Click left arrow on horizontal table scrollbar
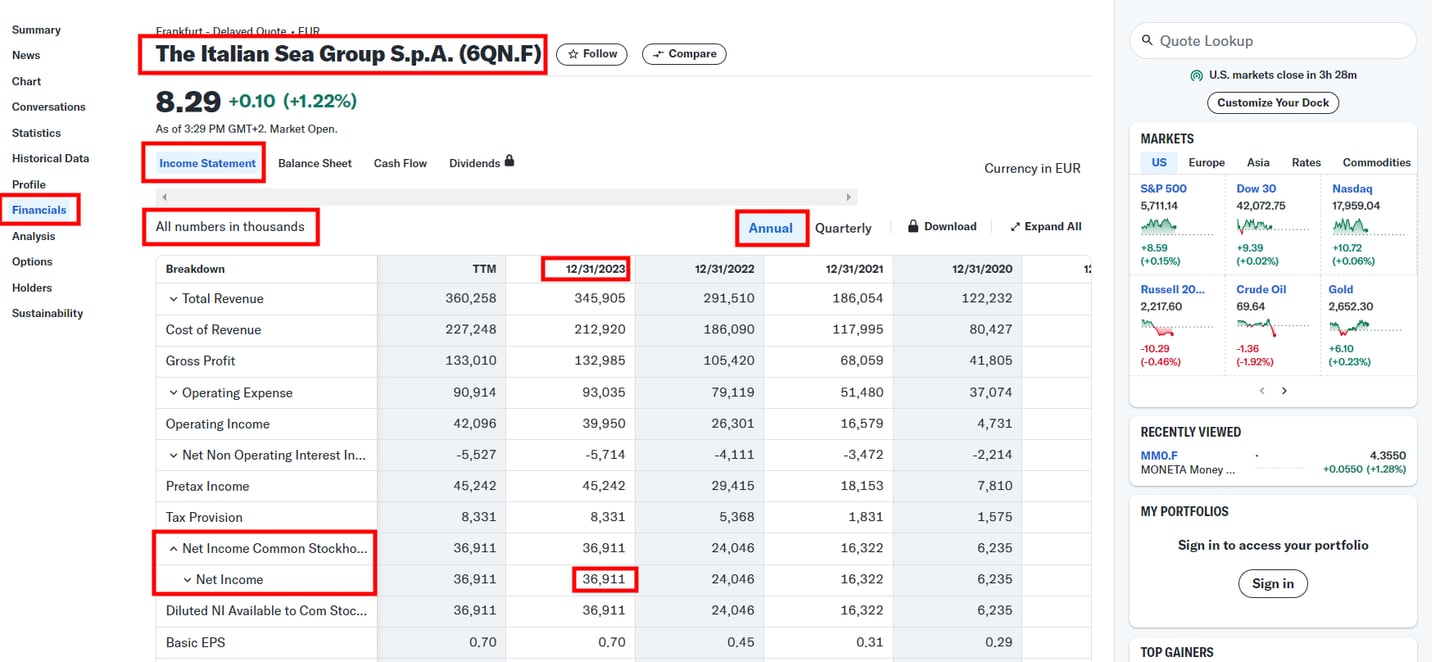The width and height of the screenshot is (1440, 662). click(x=164, y=197)
